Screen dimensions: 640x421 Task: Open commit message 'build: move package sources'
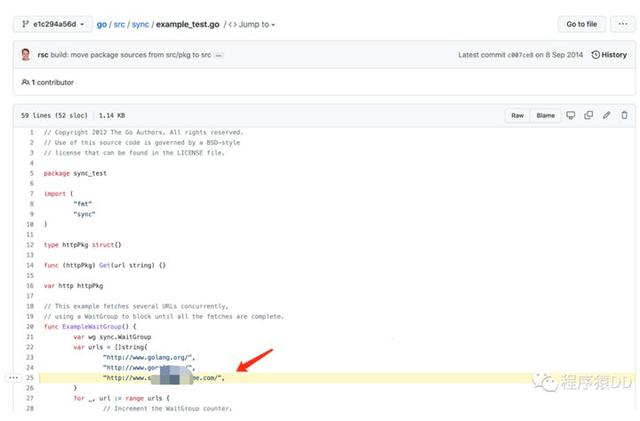[x=131, y=55]
